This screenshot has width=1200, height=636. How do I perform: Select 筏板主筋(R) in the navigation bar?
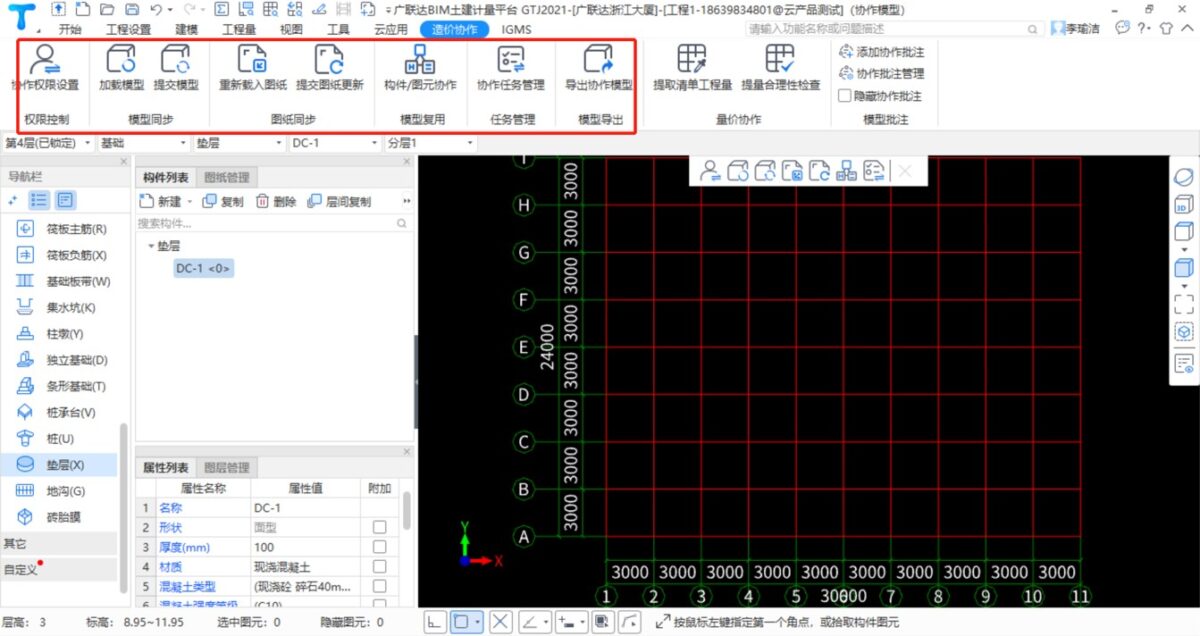(x=63, y=229)
